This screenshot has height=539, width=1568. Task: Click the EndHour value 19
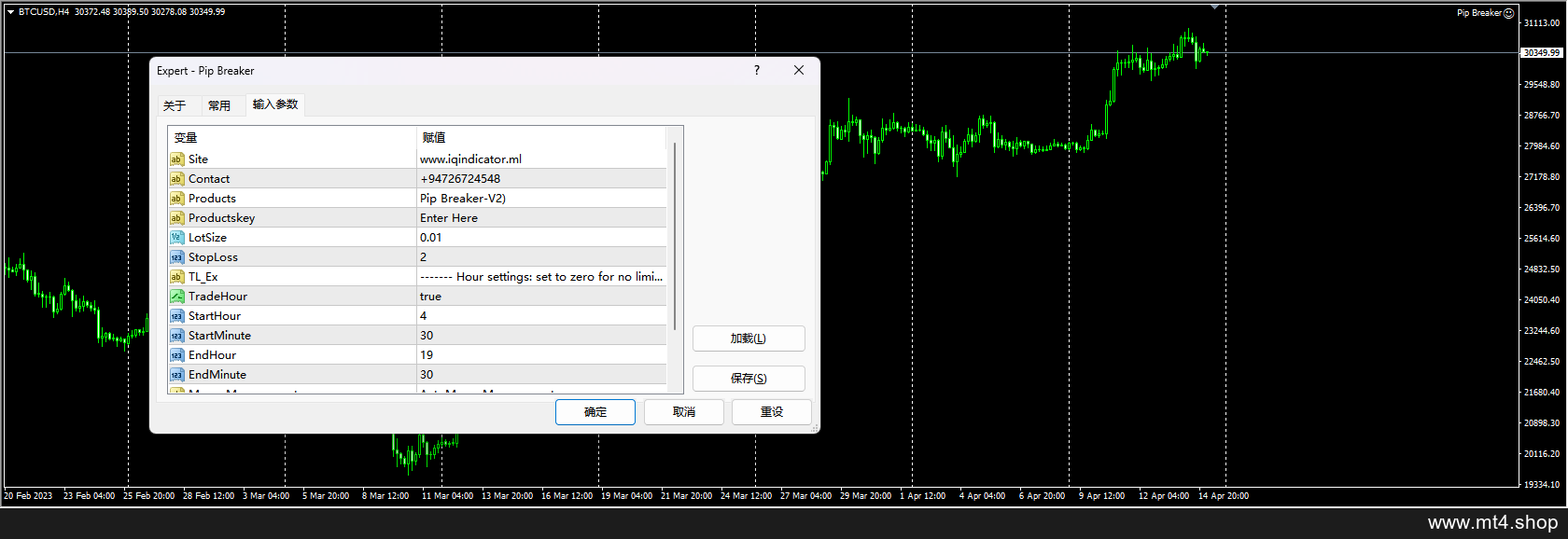click(427, 355)
